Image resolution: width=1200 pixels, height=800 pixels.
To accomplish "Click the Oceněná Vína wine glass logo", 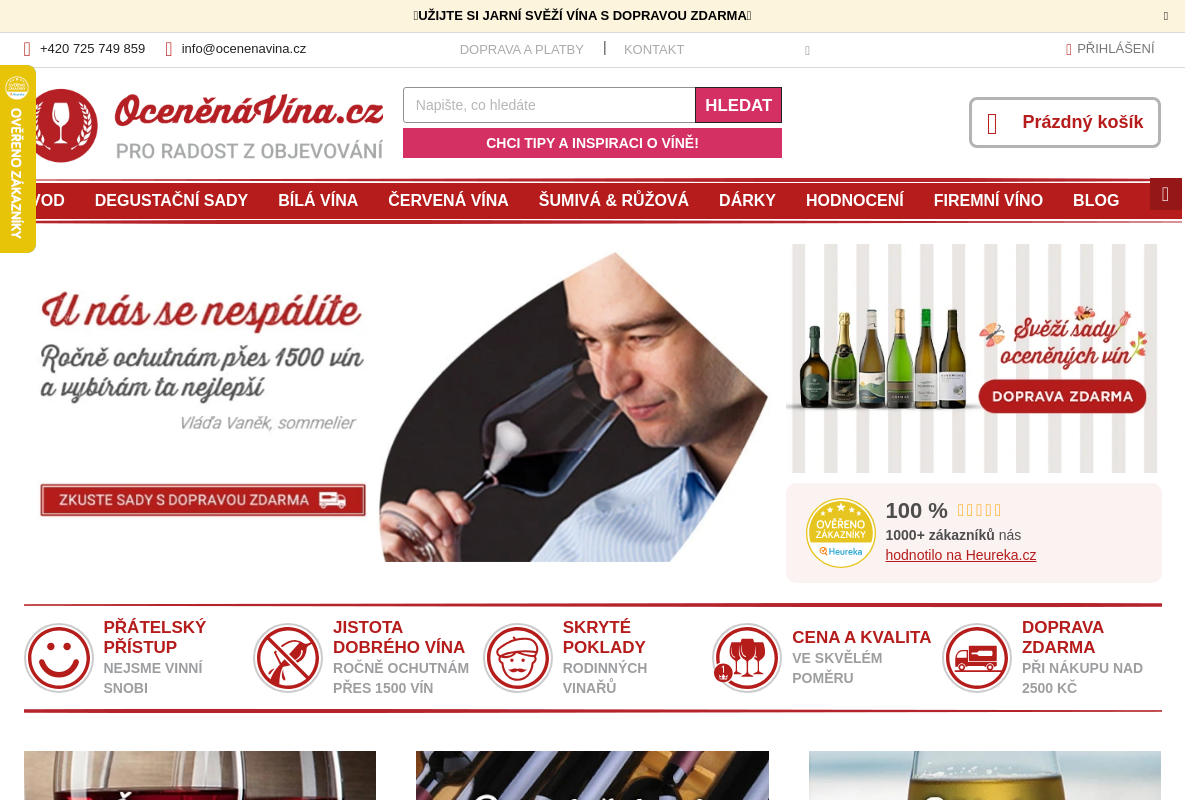I will (x=62, y=125).
